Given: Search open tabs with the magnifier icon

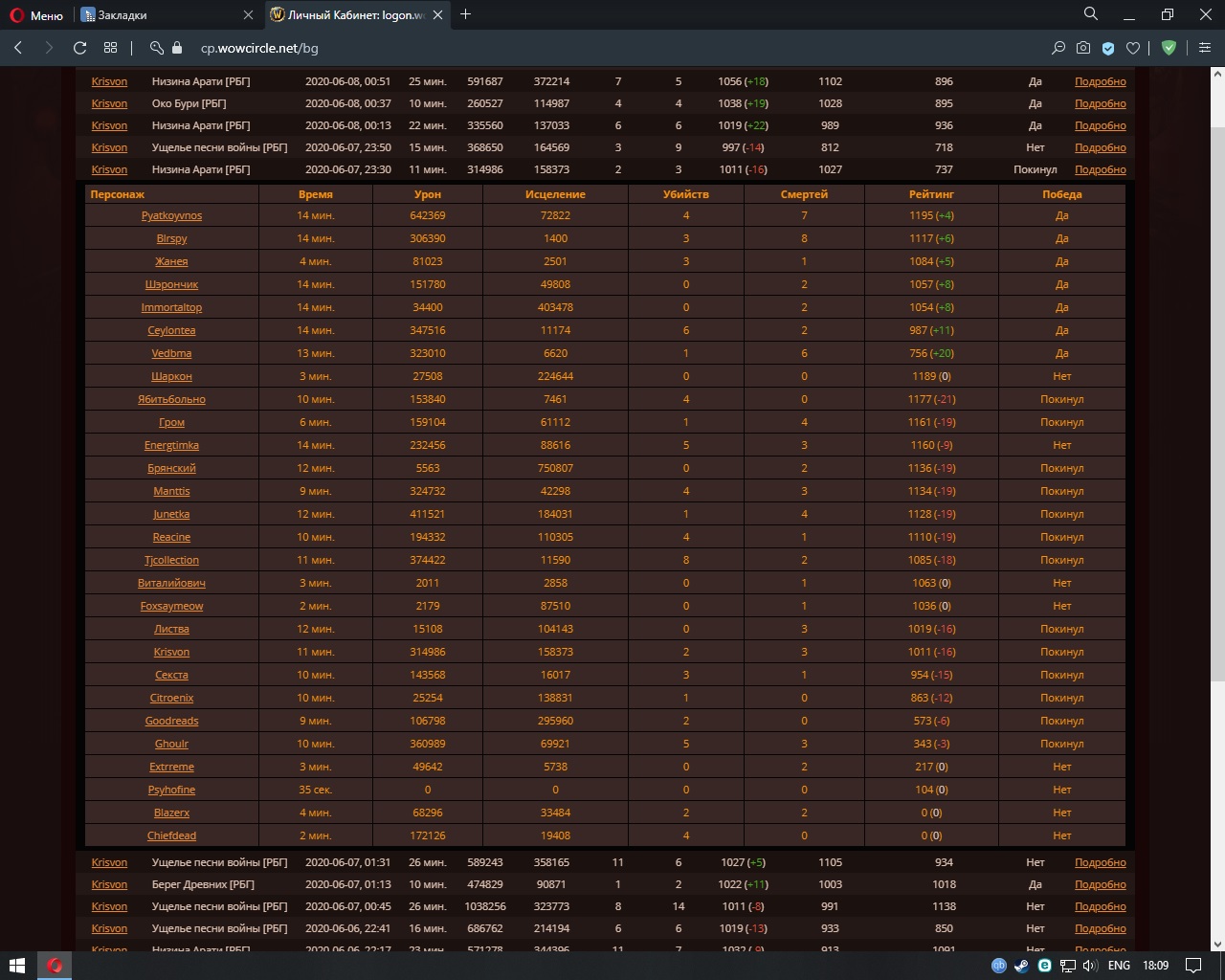Looking at the screenshot, I should click(1090, 14).
